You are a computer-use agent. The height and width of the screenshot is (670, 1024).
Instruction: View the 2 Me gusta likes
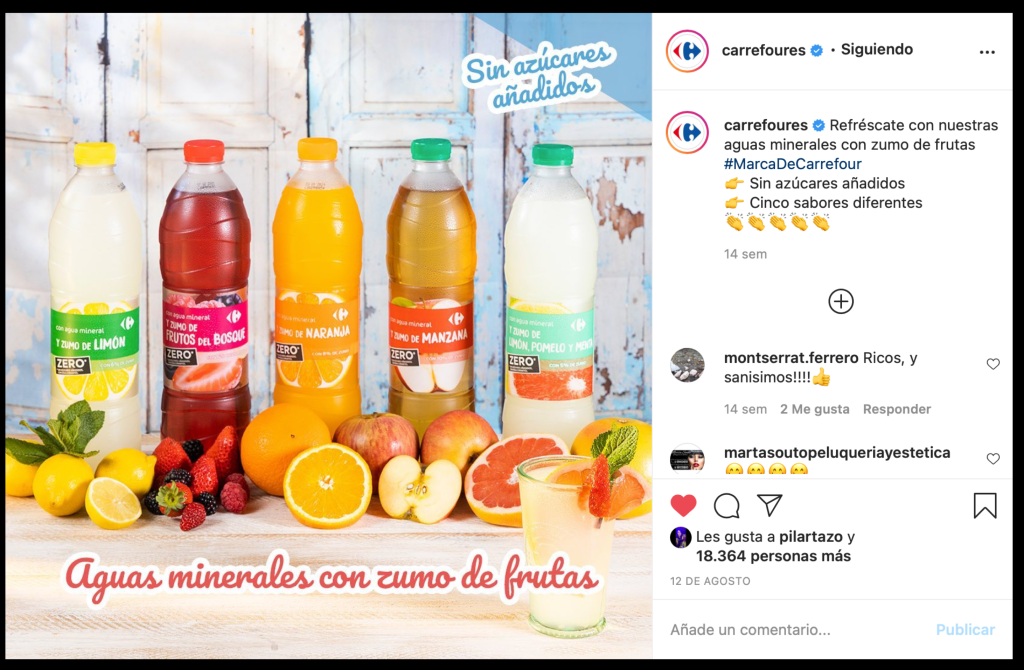(814, 409)
